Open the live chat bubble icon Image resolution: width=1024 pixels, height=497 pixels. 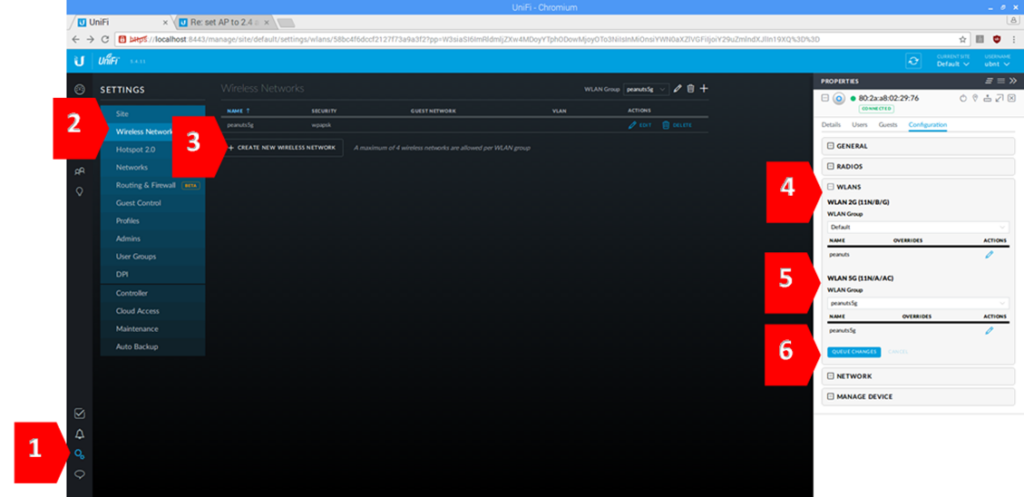(x=80, y=475)
